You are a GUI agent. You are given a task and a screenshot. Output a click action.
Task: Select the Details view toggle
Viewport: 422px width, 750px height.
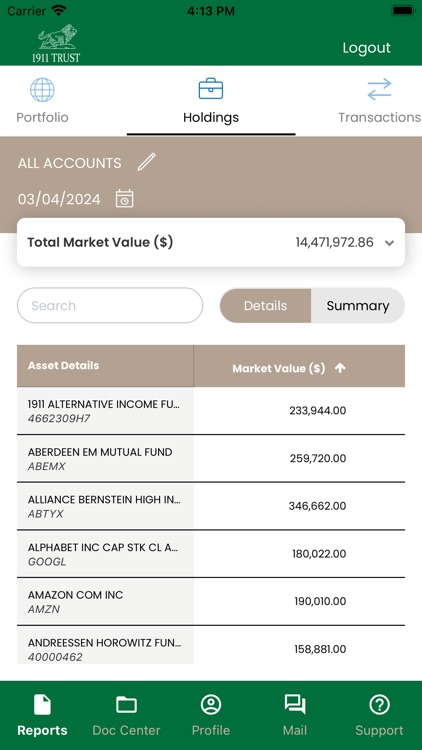point(265,306)
